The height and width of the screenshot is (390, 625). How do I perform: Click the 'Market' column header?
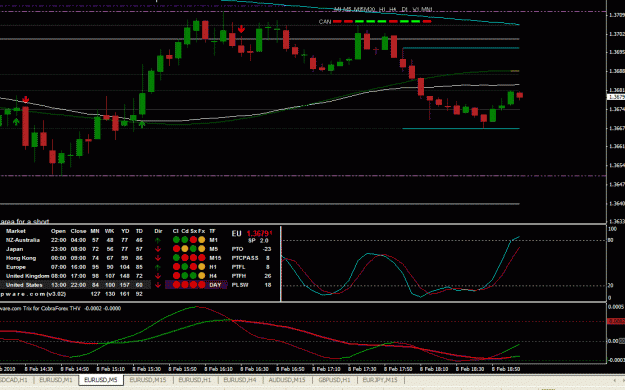coord(16,231)
